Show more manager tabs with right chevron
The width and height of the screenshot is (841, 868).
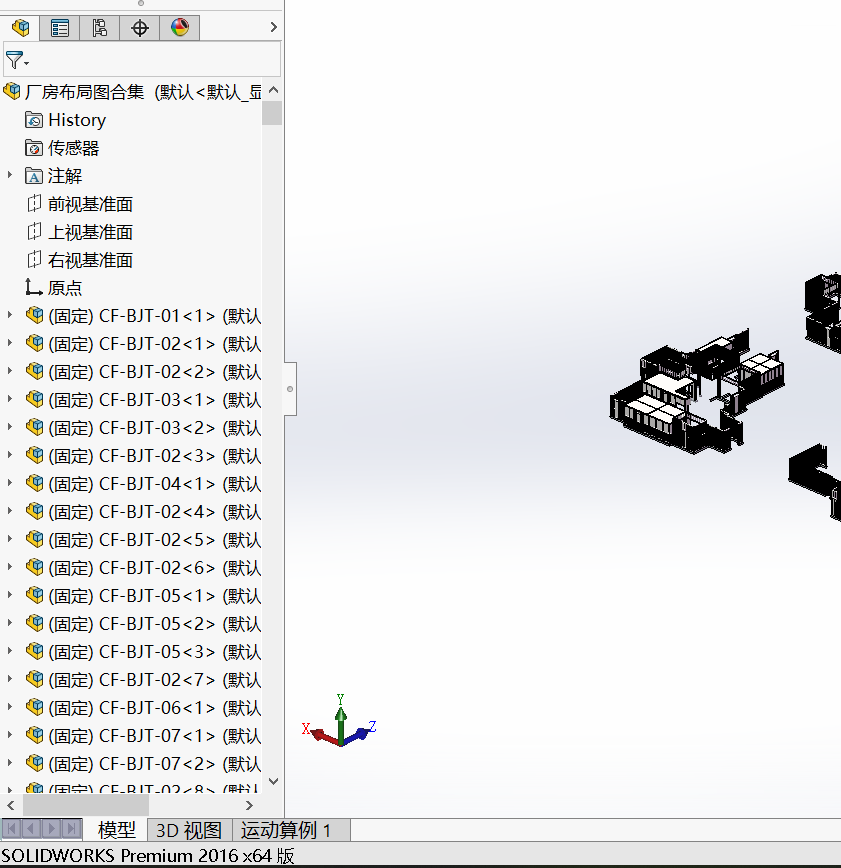(273, 28)
